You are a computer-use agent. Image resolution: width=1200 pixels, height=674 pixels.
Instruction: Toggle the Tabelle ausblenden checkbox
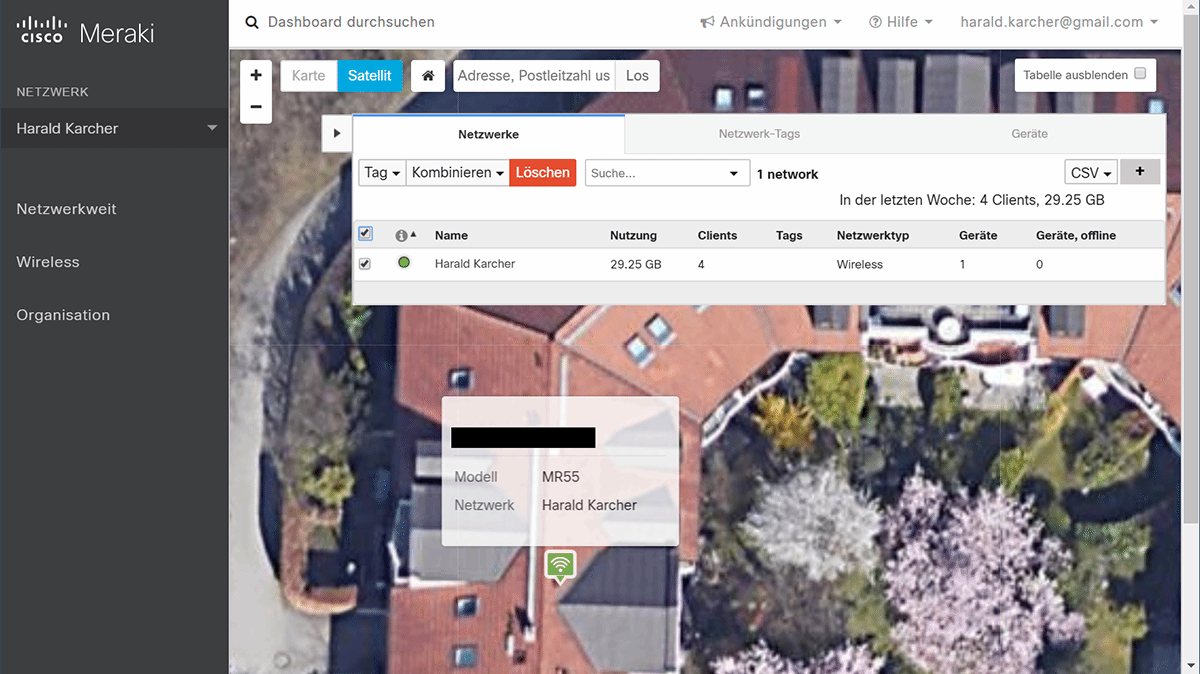[1140, 74]
